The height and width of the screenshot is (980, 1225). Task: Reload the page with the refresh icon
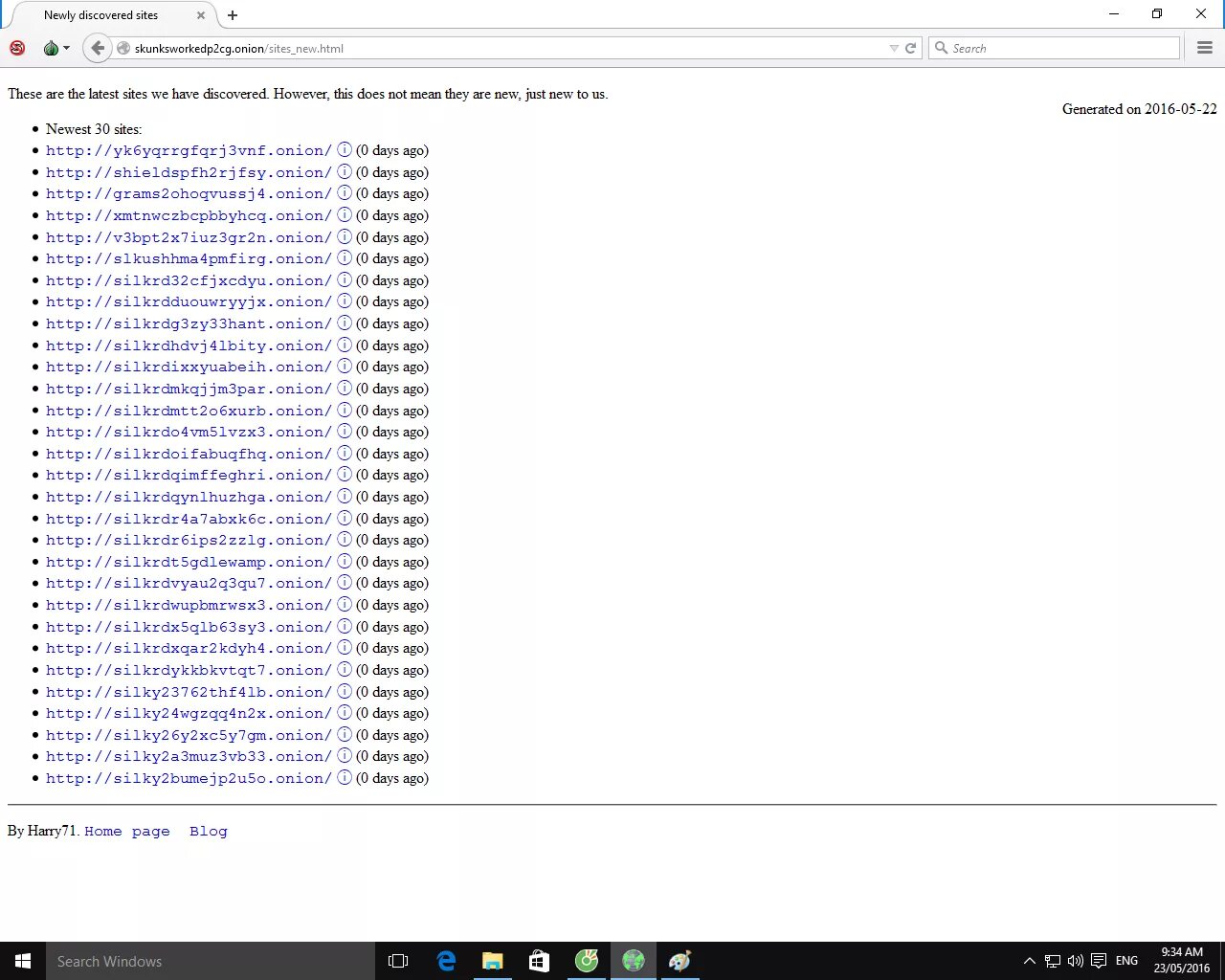(911, 48)
